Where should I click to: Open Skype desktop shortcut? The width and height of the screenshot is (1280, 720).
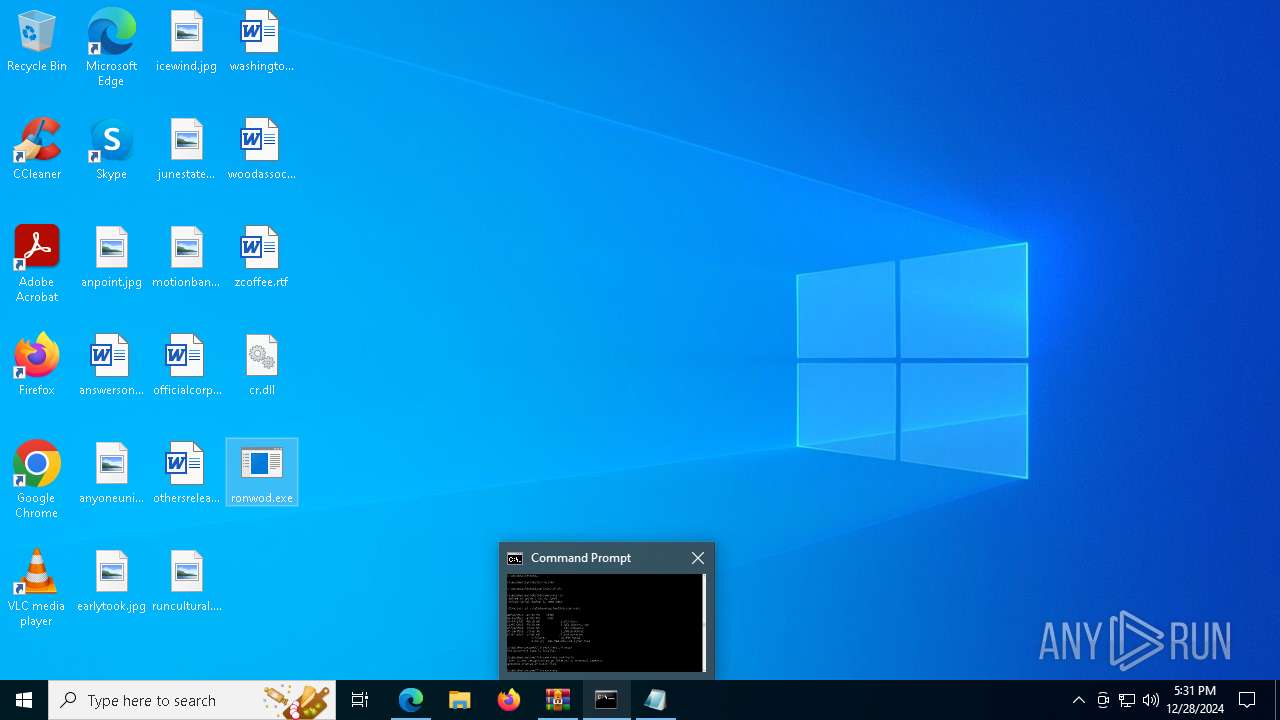click(x=111, y=150)
